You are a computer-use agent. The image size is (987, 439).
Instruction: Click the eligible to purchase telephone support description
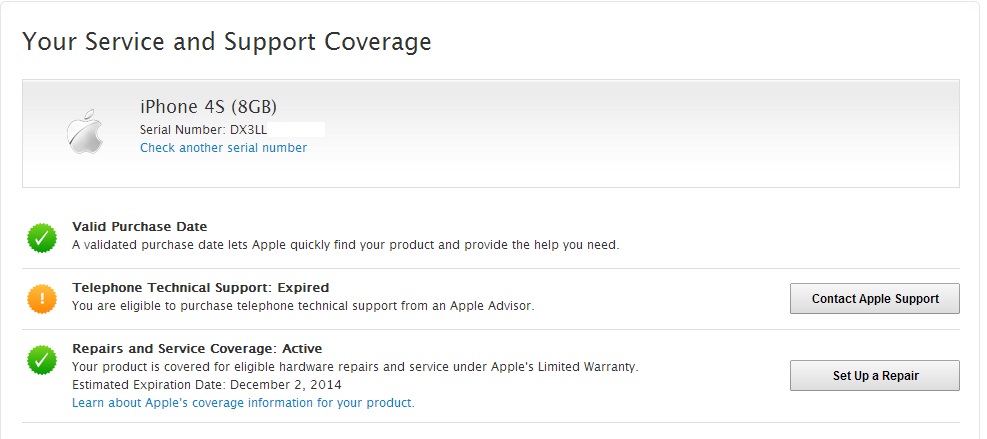303,306
